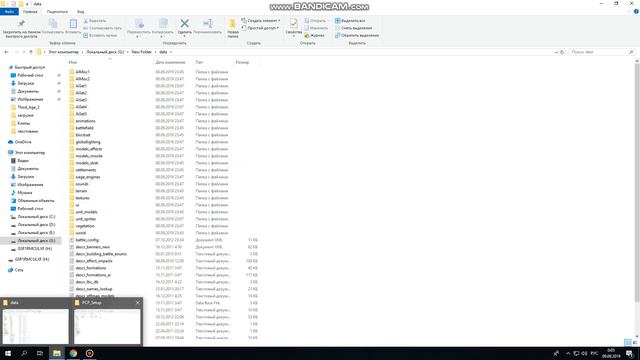This screenshot has width=640, height=360.
Task: Expand New item (Создать элемент) dropdown
Action: tap(261, 21)
